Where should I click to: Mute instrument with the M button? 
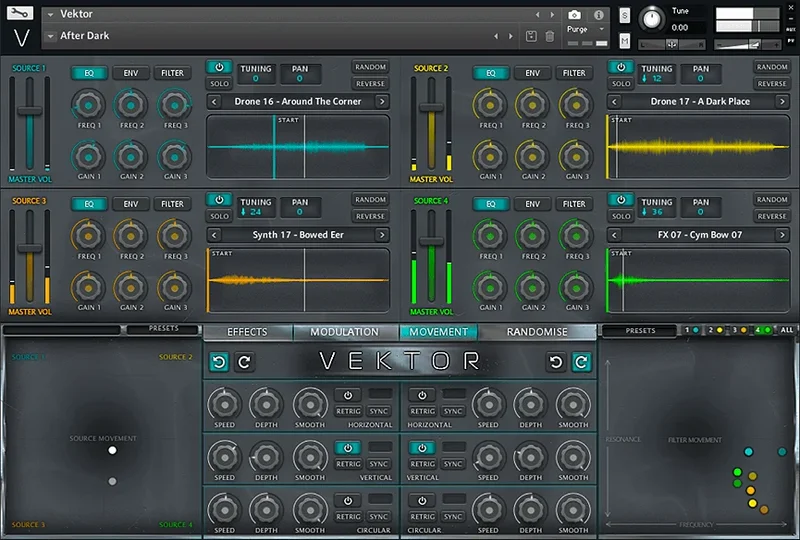coord(624,40)
